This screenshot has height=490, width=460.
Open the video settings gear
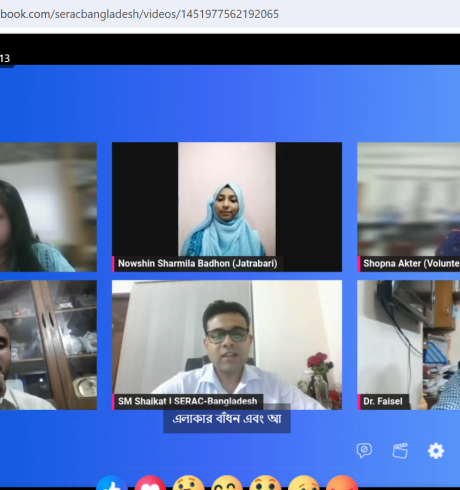(436, 451)
